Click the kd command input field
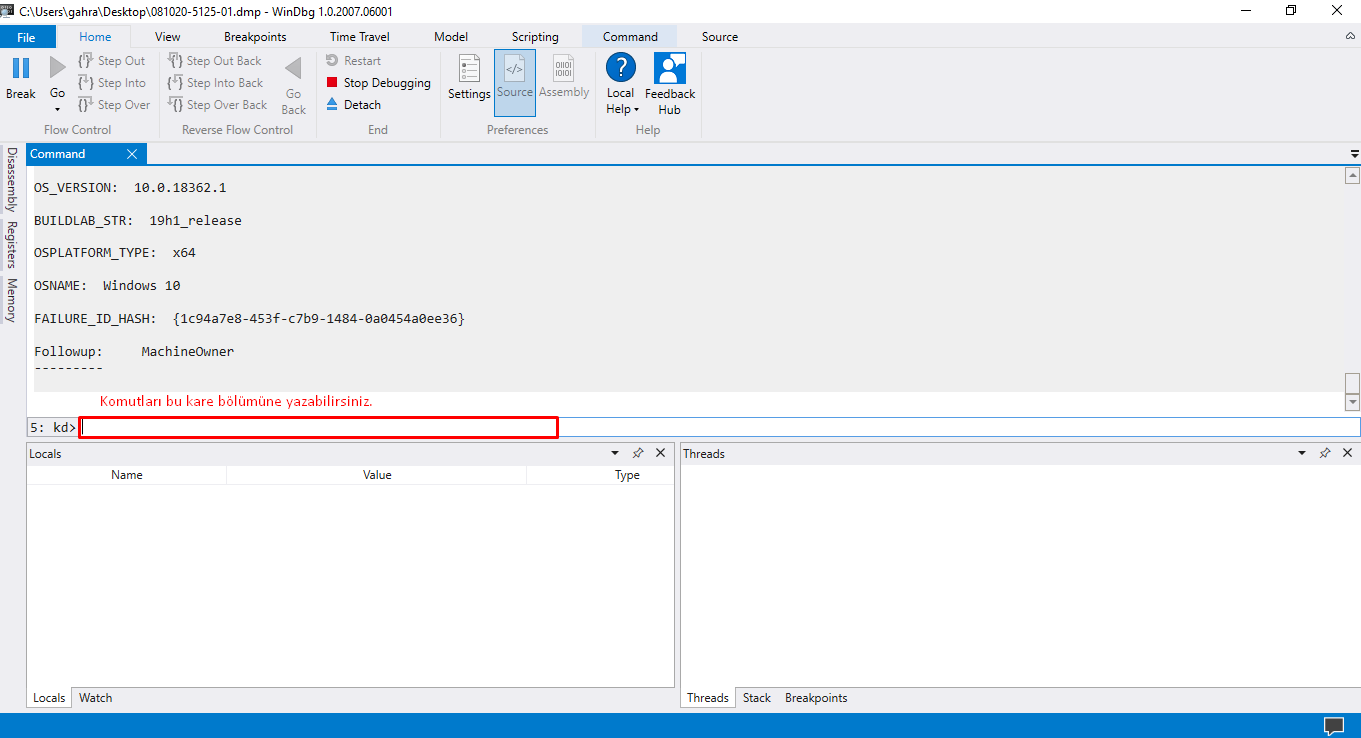The height and width of the screenshot is (738, 1361). click(719, 427)
